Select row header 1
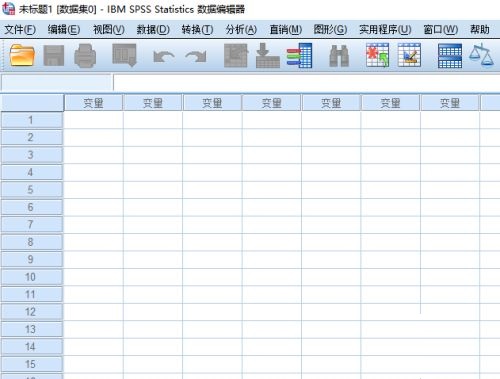500x379 pixels. (x=32, y=120)
